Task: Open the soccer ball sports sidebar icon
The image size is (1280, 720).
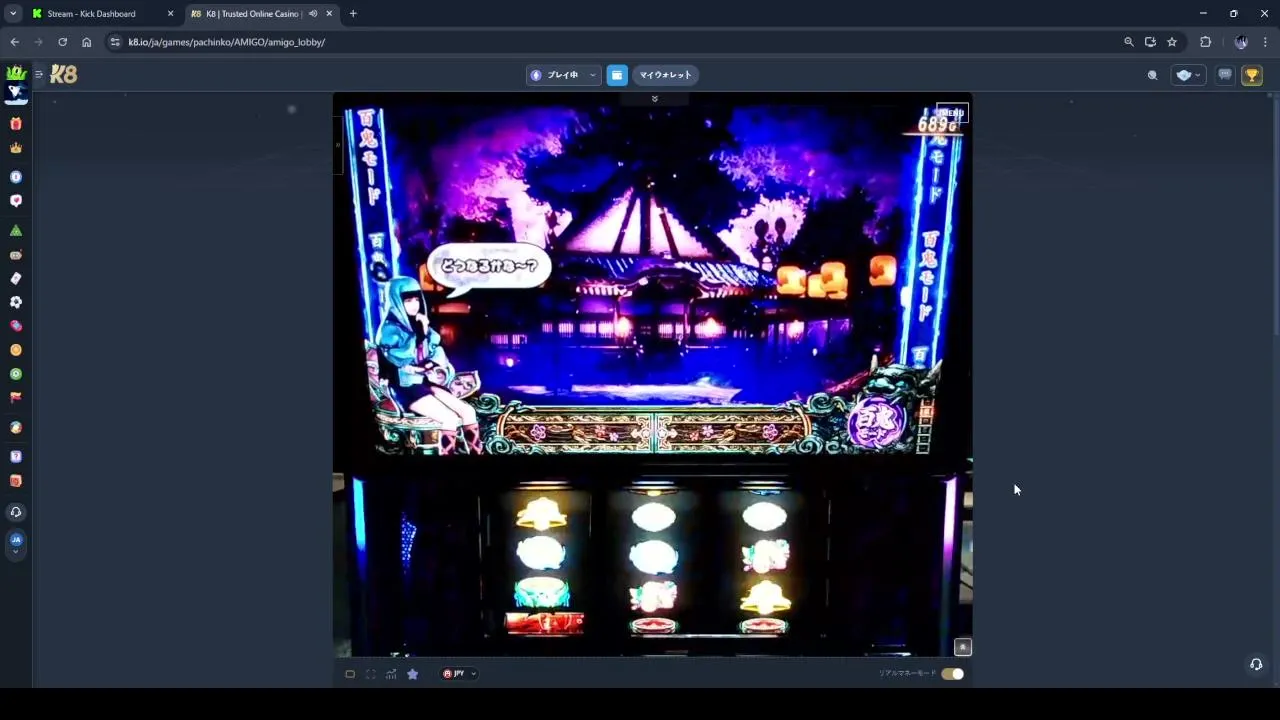Action: coord(15,302)
